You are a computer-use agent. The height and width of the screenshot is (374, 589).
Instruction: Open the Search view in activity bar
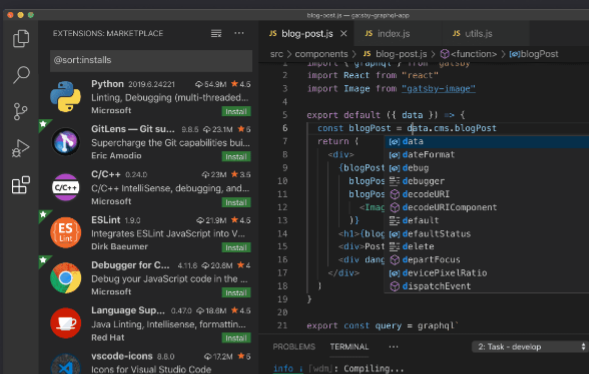point(21,75)
